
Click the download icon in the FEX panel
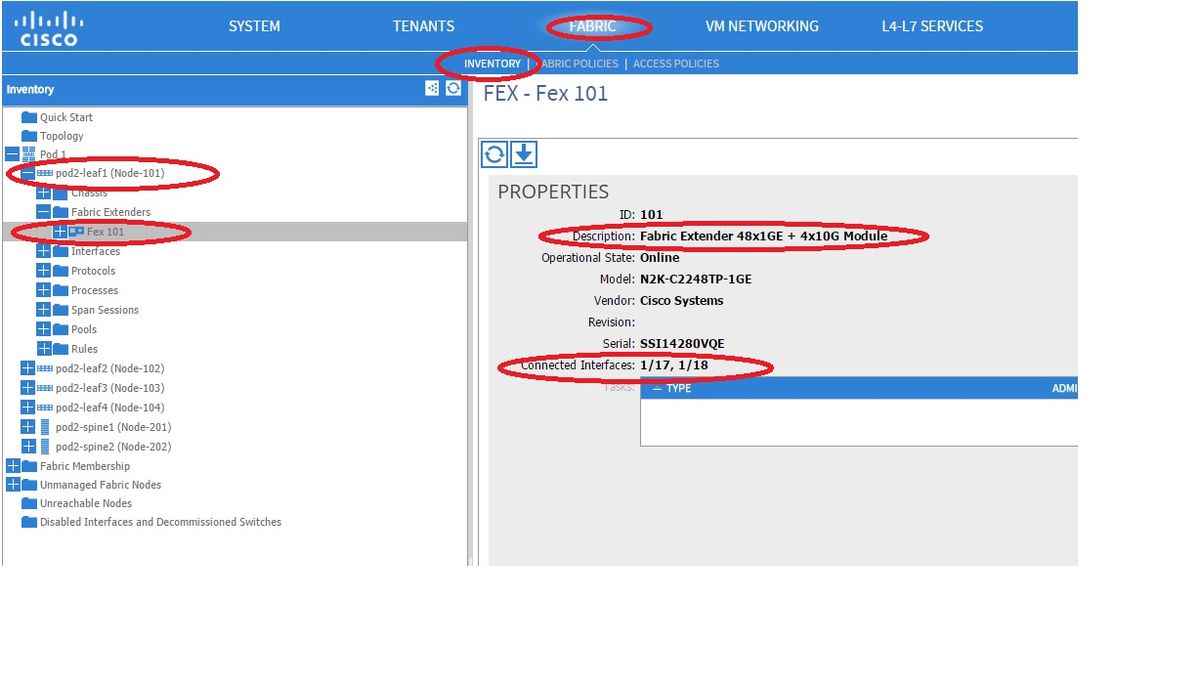coord(522,154)
